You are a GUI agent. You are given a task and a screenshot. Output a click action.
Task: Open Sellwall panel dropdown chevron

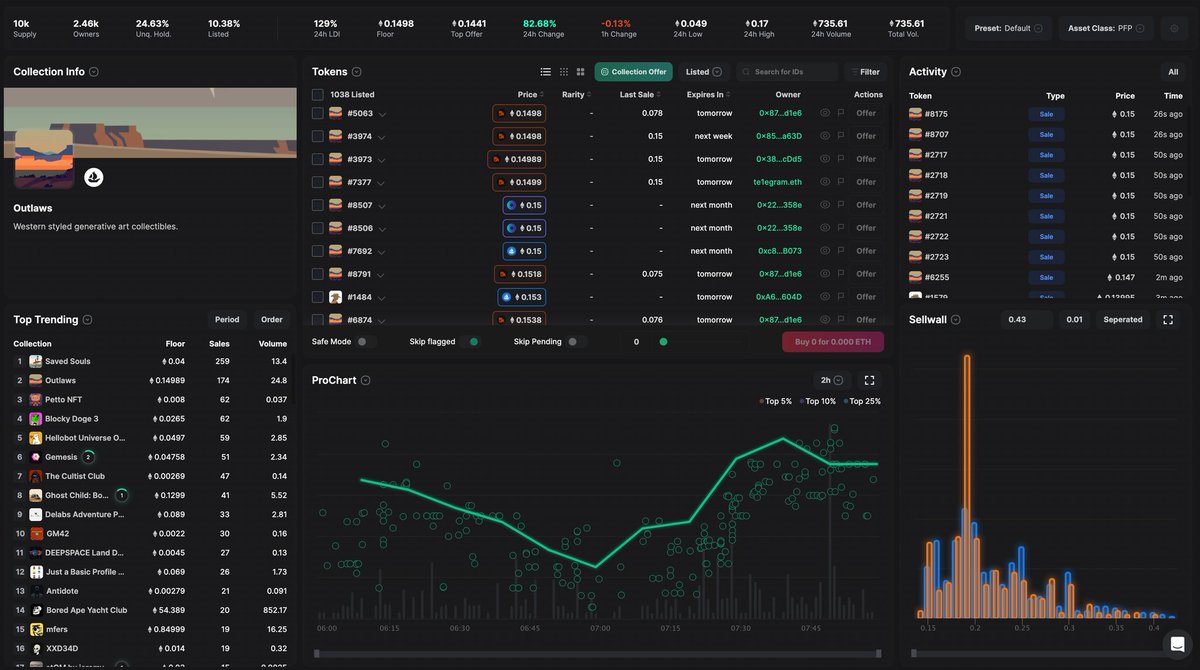[x=956, y=320]
